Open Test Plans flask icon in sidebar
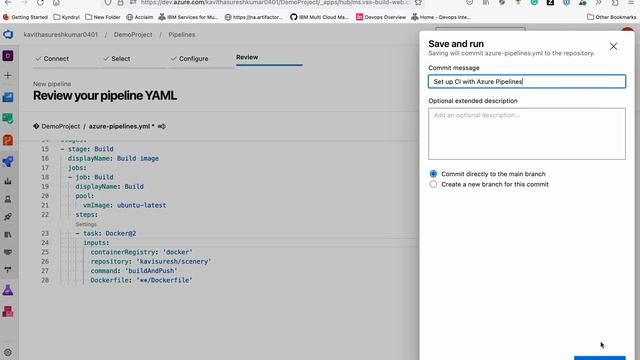Viewport: 640px width, 360px height. [8, 290]
